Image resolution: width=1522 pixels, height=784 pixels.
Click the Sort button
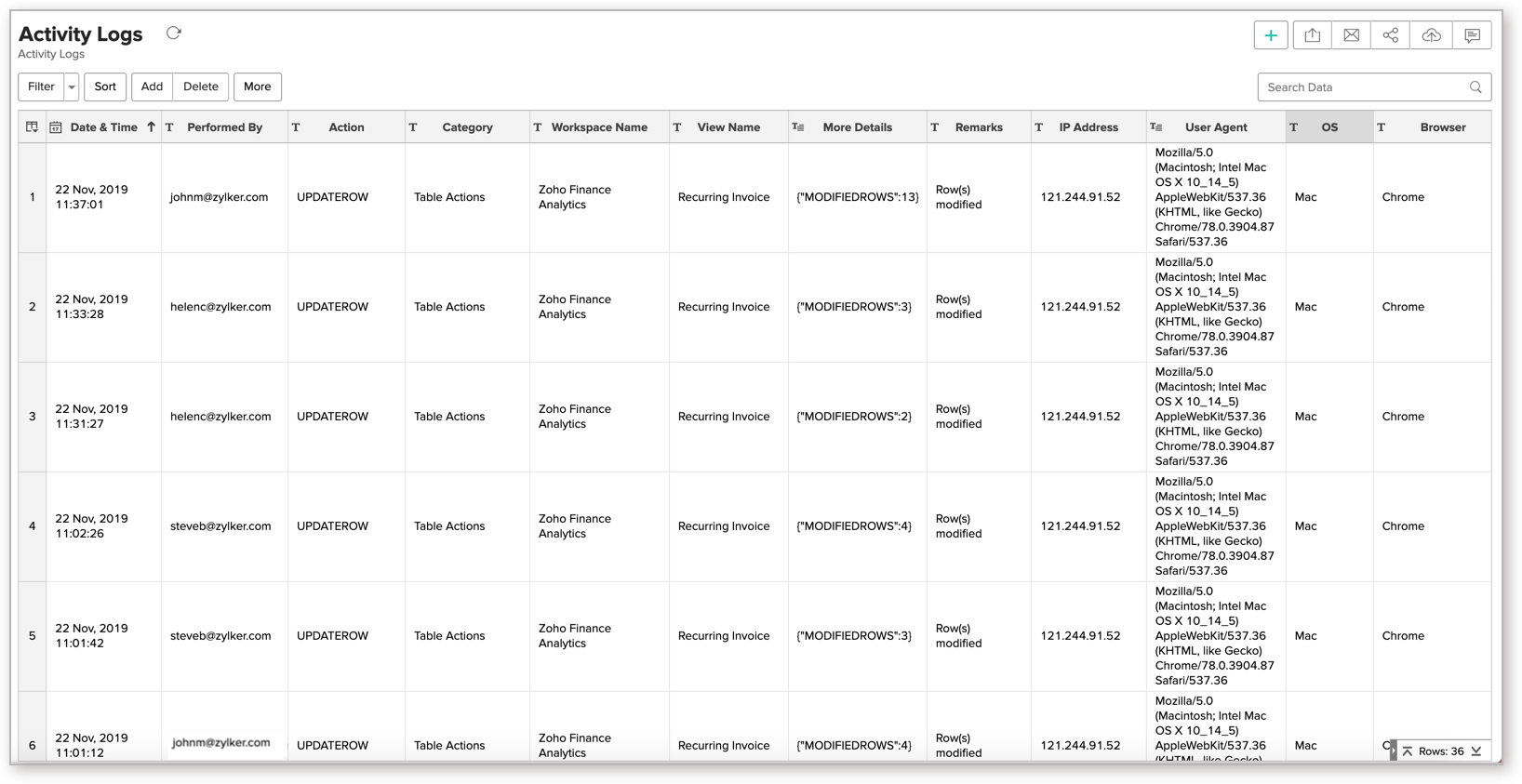click(105, 86)
